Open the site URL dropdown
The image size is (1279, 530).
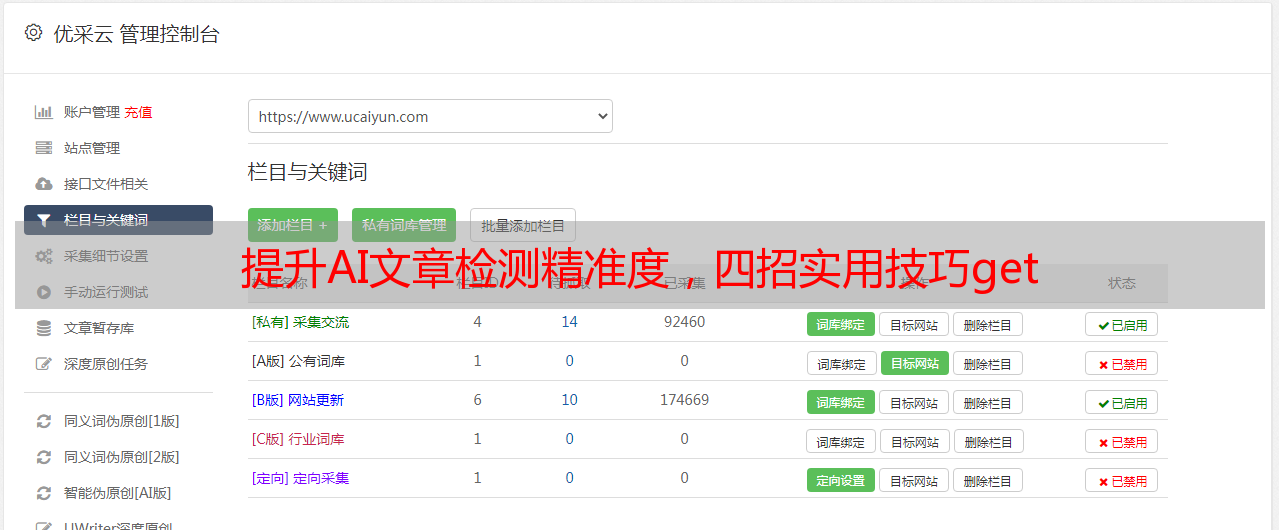tap(430, 116)
